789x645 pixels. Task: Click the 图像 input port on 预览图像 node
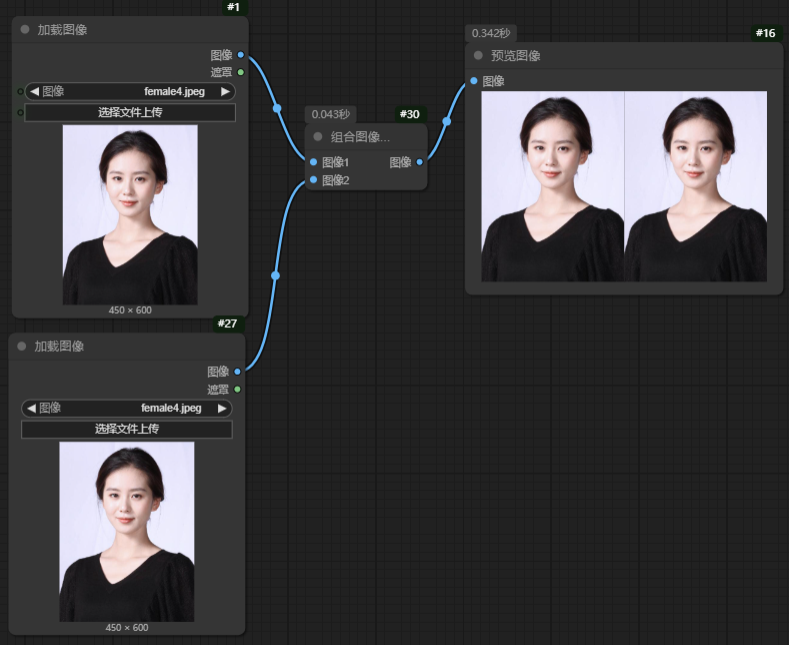[x=474, y=81]
